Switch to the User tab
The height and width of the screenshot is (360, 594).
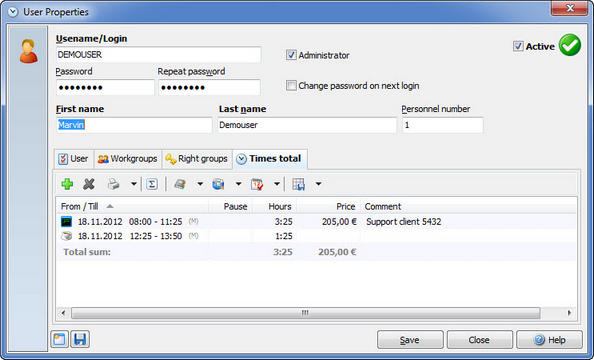tap(74, 159)
